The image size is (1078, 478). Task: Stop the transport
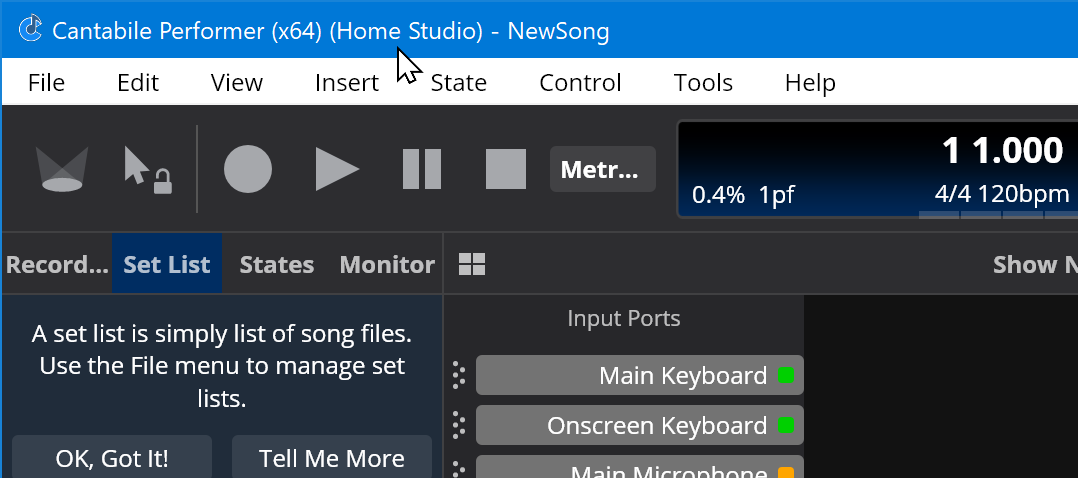(x=506, y=169)
